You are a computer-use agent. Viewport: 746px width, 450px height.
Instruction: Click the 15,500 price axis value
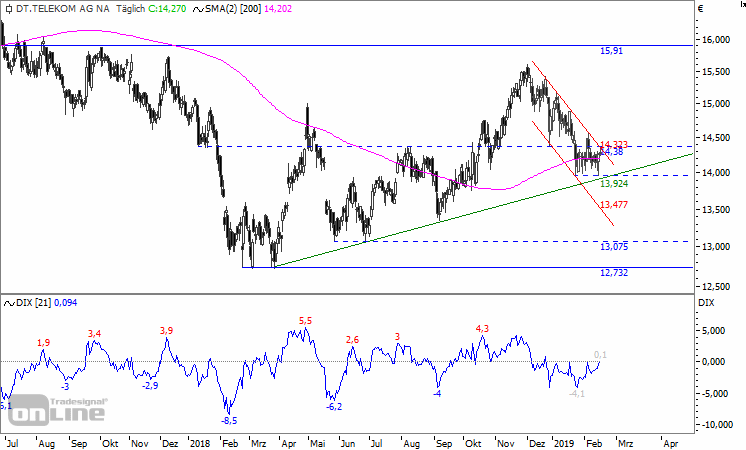(x=716, y=72)
